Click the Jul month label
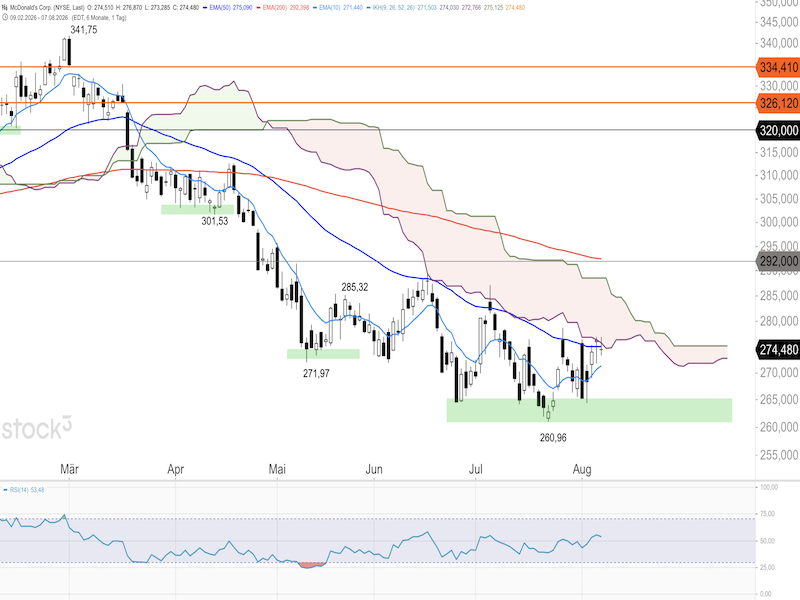Screen dimensions: 800x600 476,469
